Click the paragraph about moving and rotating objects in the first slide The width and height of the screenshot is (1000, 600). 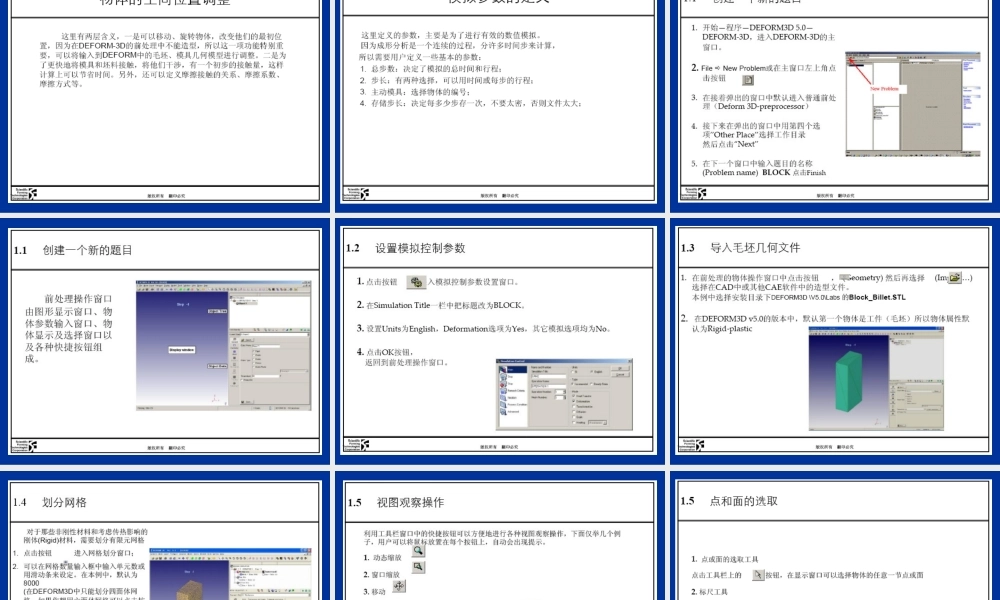(x=163, y=60)
